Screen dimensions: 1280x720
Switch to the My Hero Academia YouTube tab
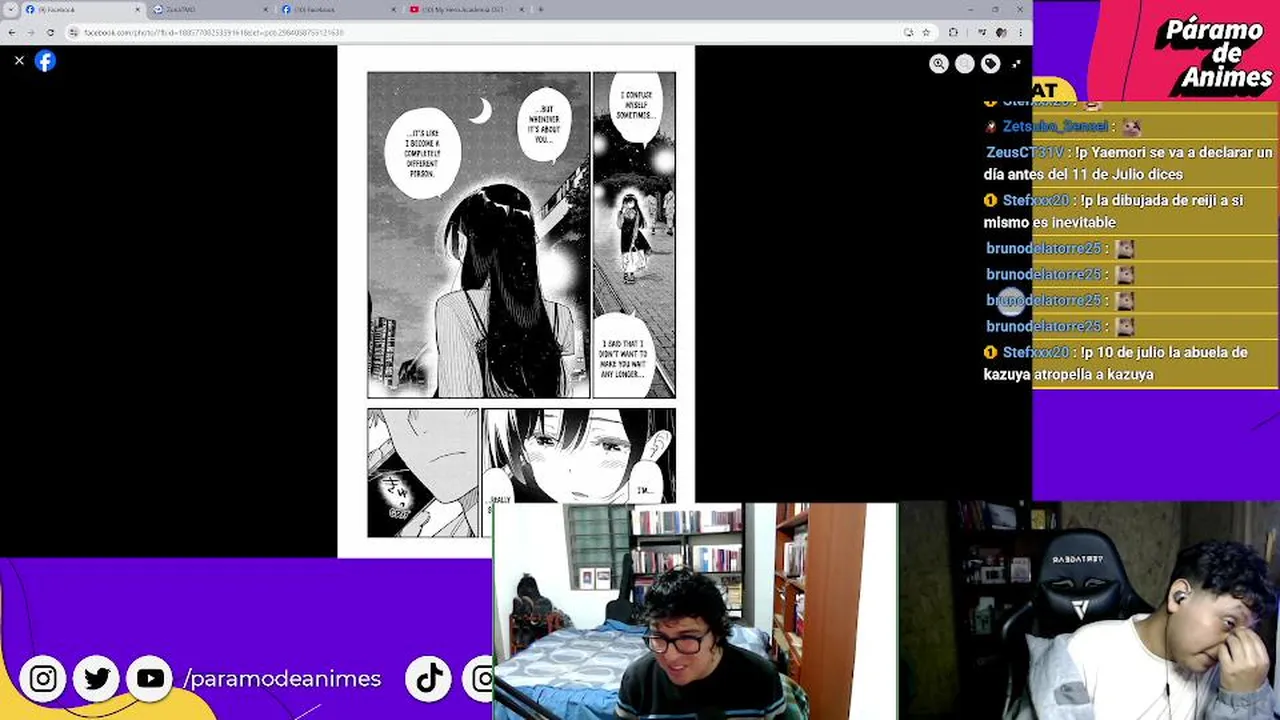click(466, 9)
